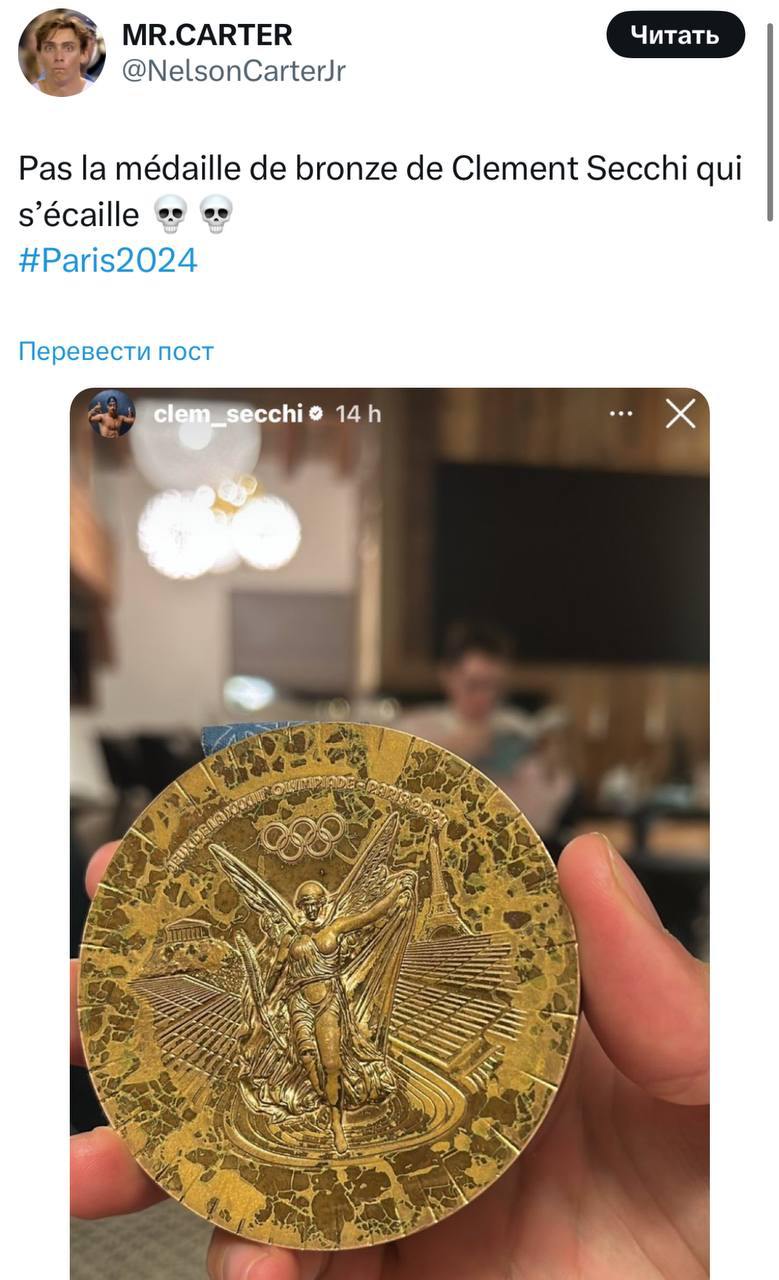Open the @NelsonCarterJr handle
This screenshot has height=1280, width=779.
point(234,71)
